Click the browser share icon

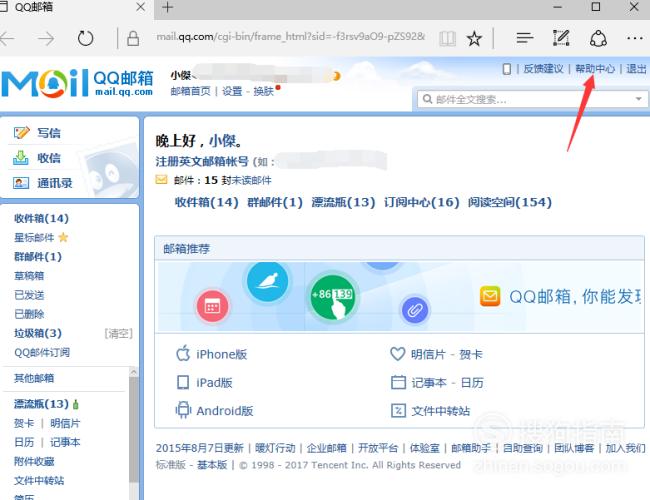(x=598, y=39)
